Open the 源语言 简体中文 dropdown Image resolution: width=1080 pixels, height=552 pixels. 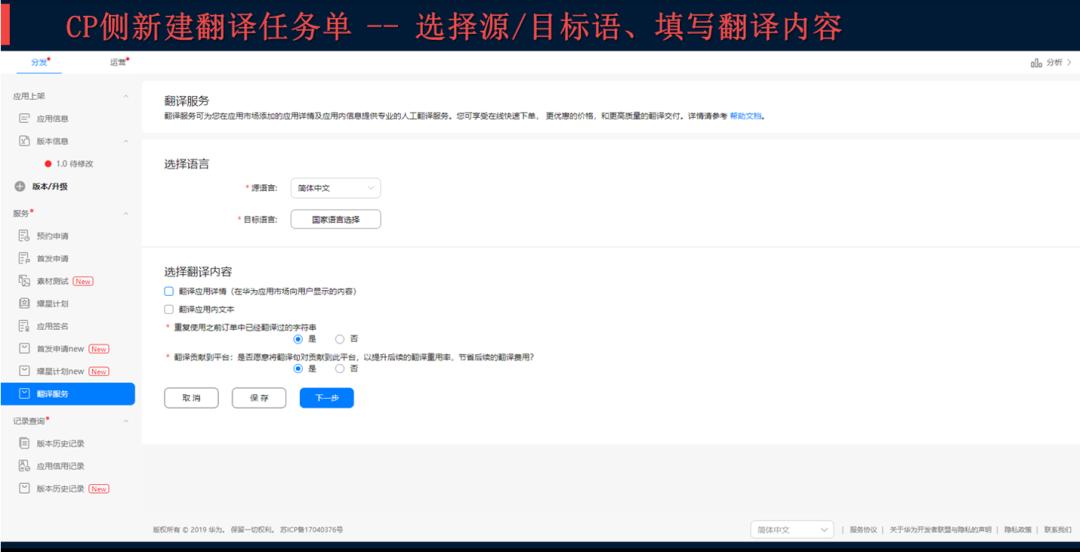(335, 188)
